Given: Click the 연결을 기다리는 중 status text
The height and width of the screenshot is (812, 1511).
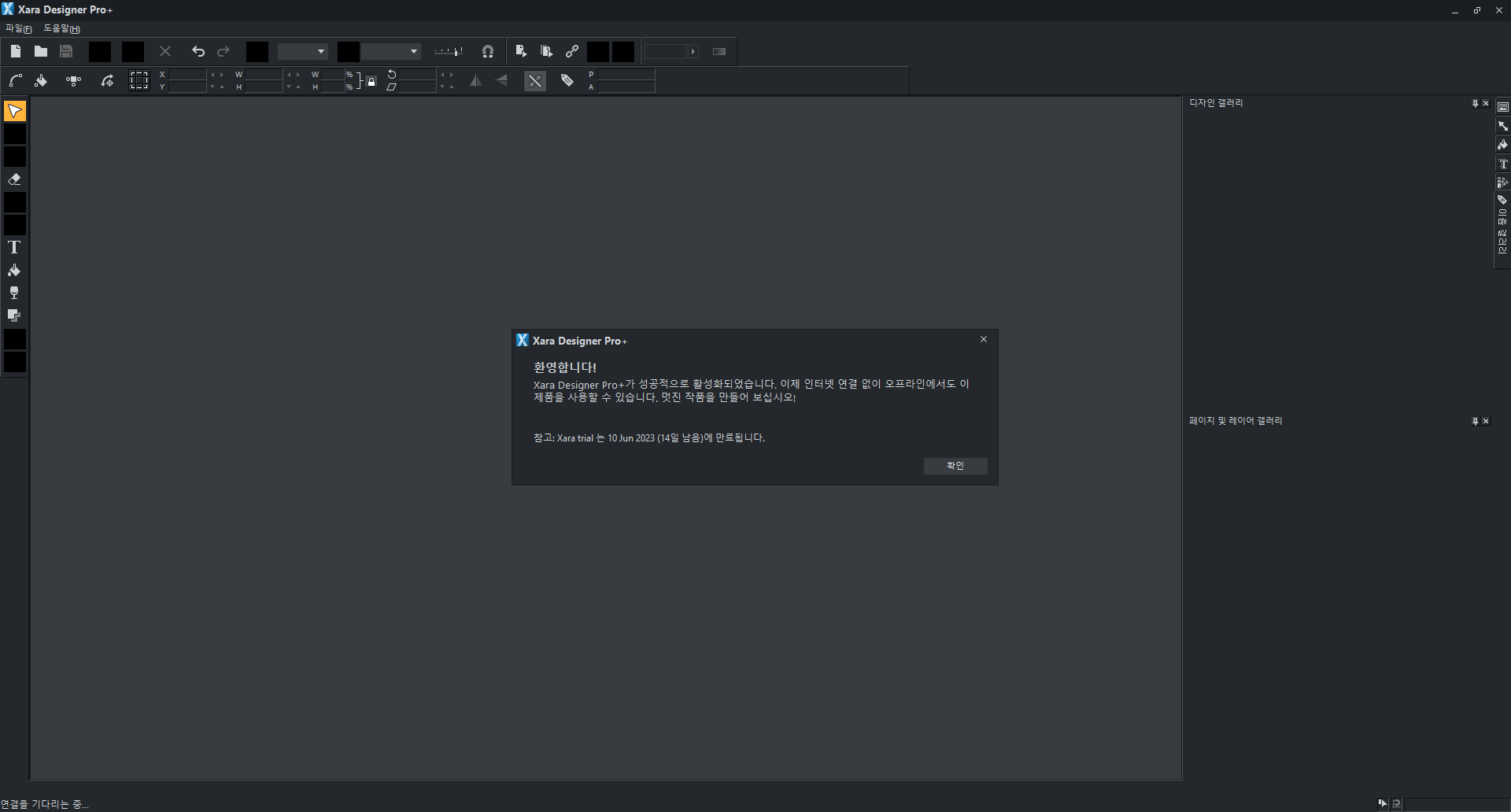Looking at the screenshot, I should point(45,804).
